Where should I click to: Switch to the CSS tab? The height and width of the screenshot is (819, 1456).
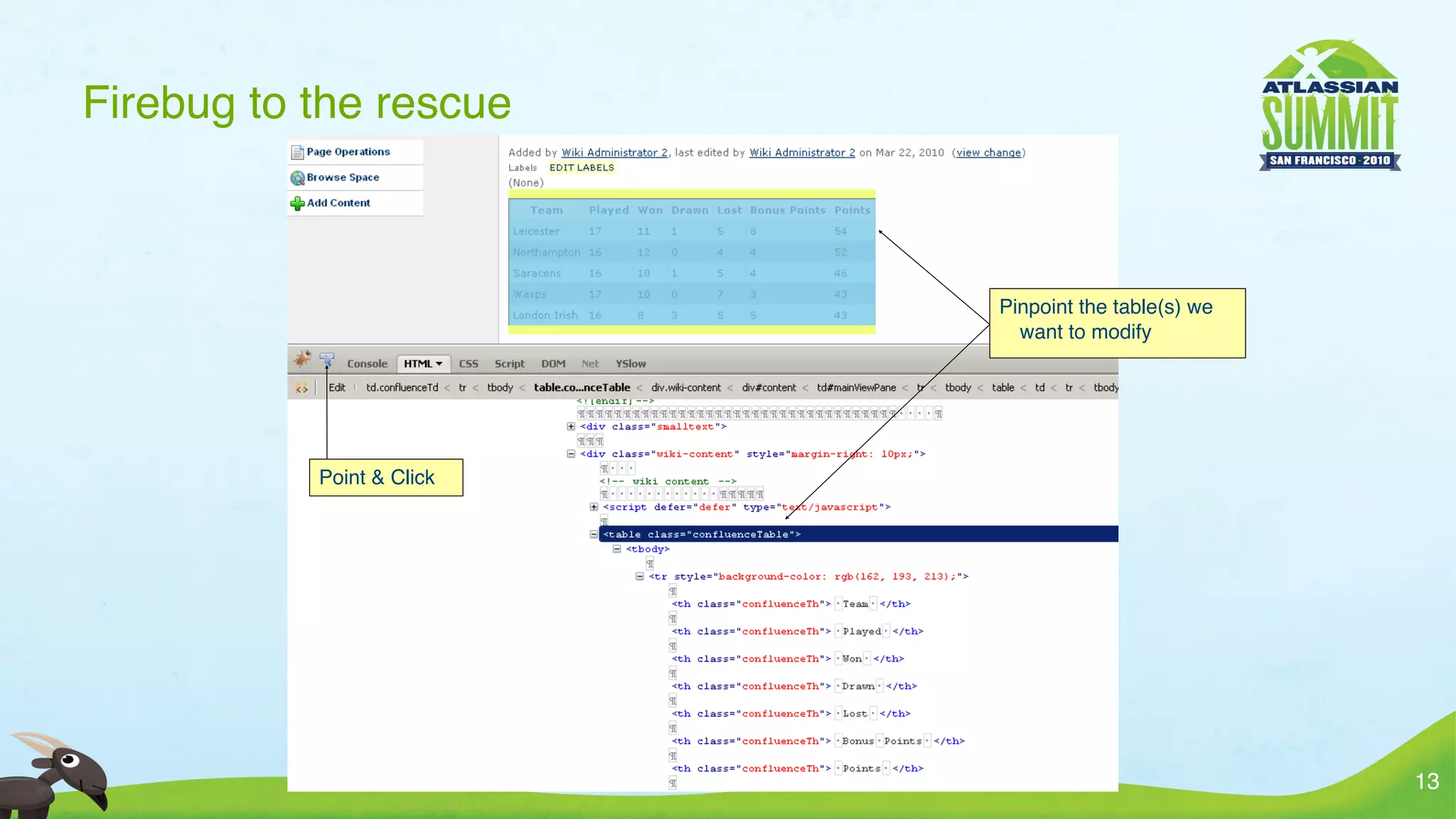tap(469, 364)
